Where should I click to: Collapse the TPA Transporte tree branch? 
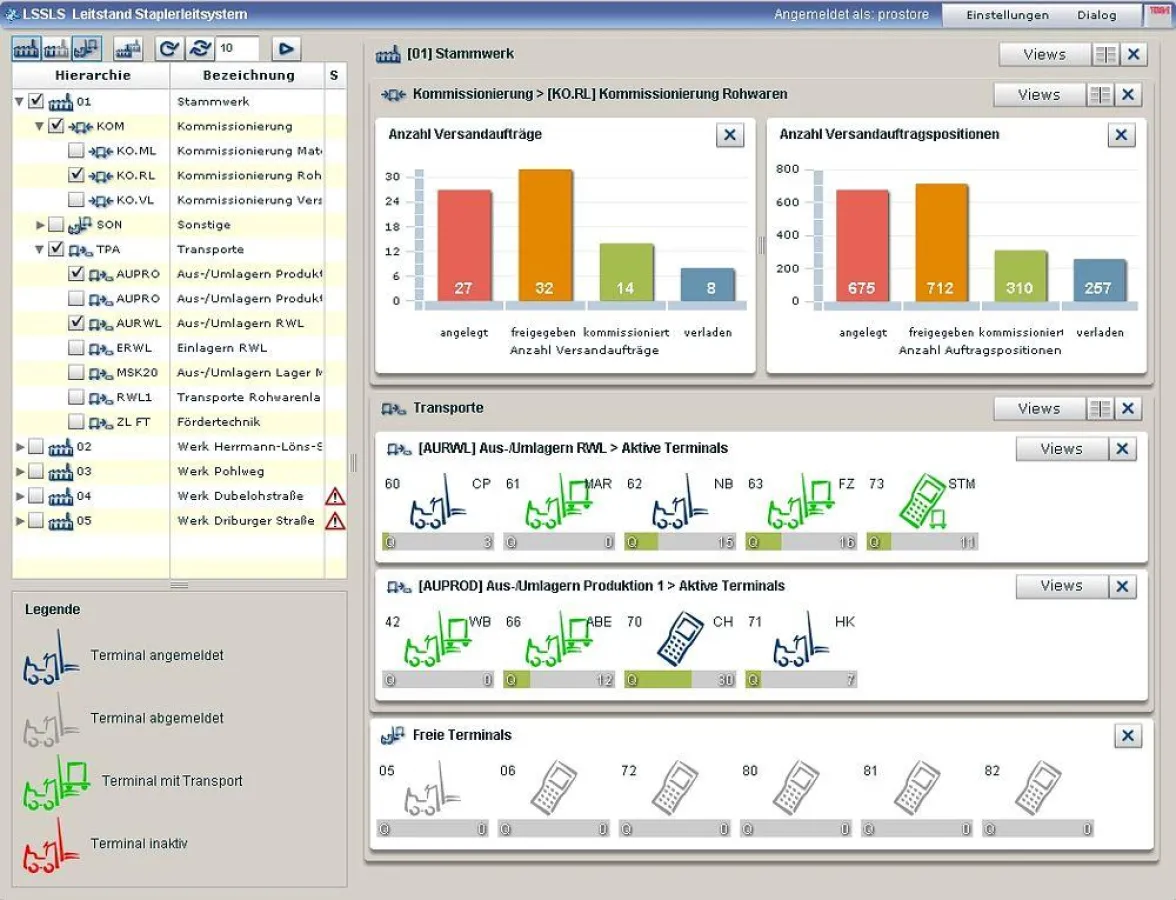[39, 248]
